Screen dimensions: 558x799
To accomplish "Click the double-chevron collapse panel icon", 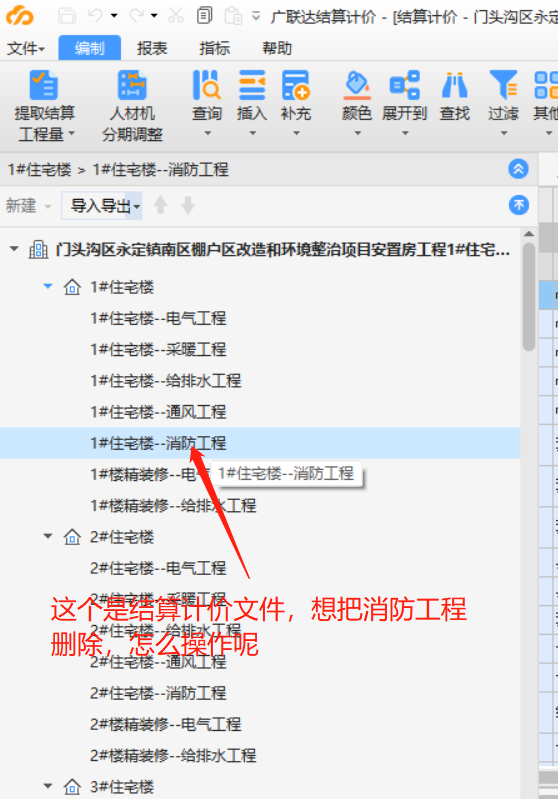I will pyautogui.click(x=518, y=169).
